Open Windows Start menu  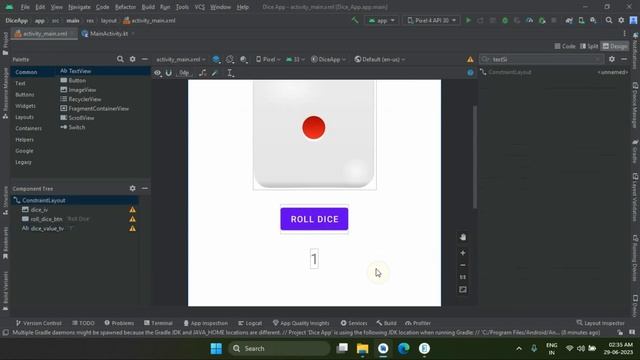(x=216, y=349)
